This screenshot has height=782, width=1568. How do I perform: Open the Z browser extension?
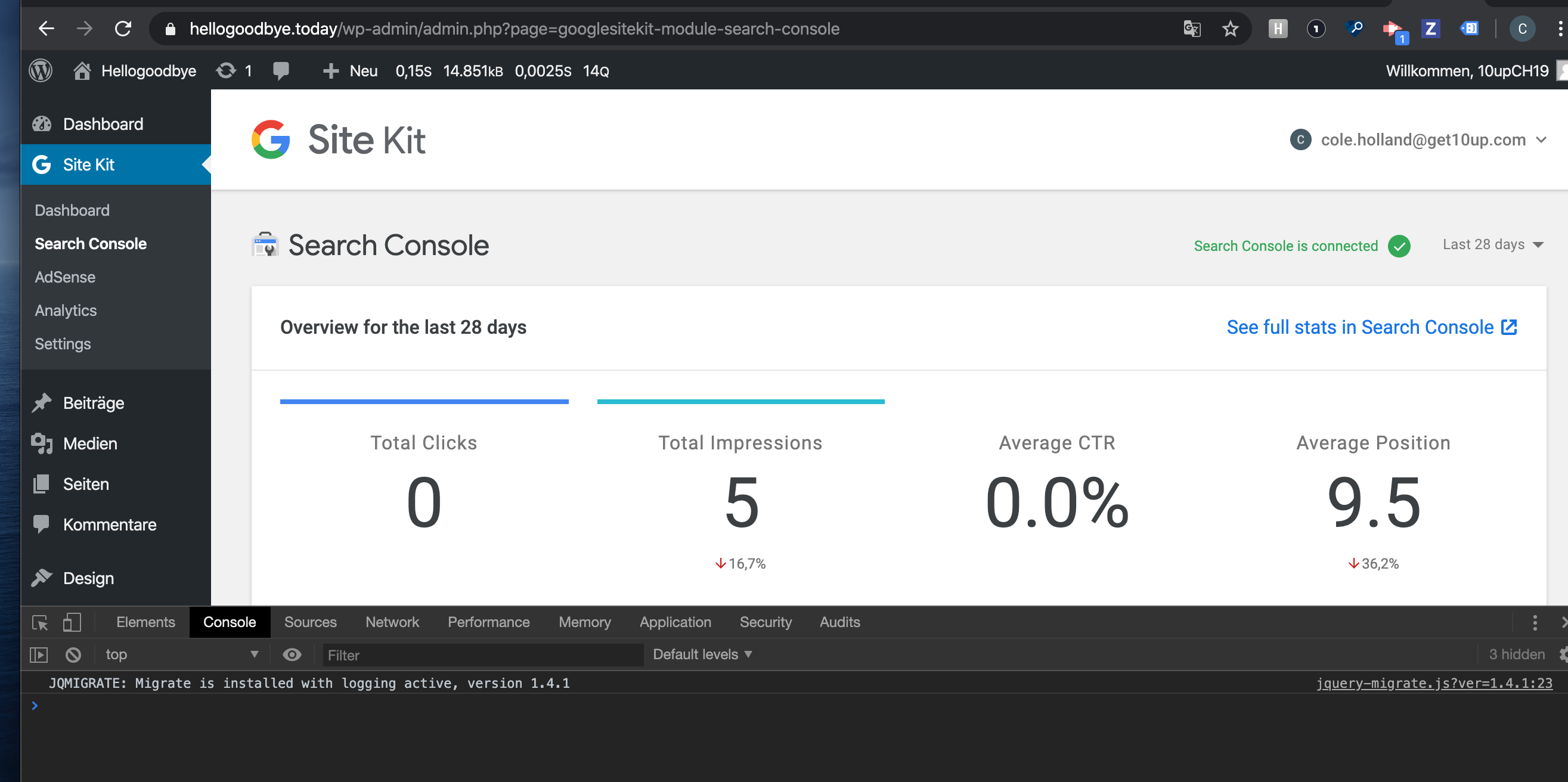[x=1430, y=29]
